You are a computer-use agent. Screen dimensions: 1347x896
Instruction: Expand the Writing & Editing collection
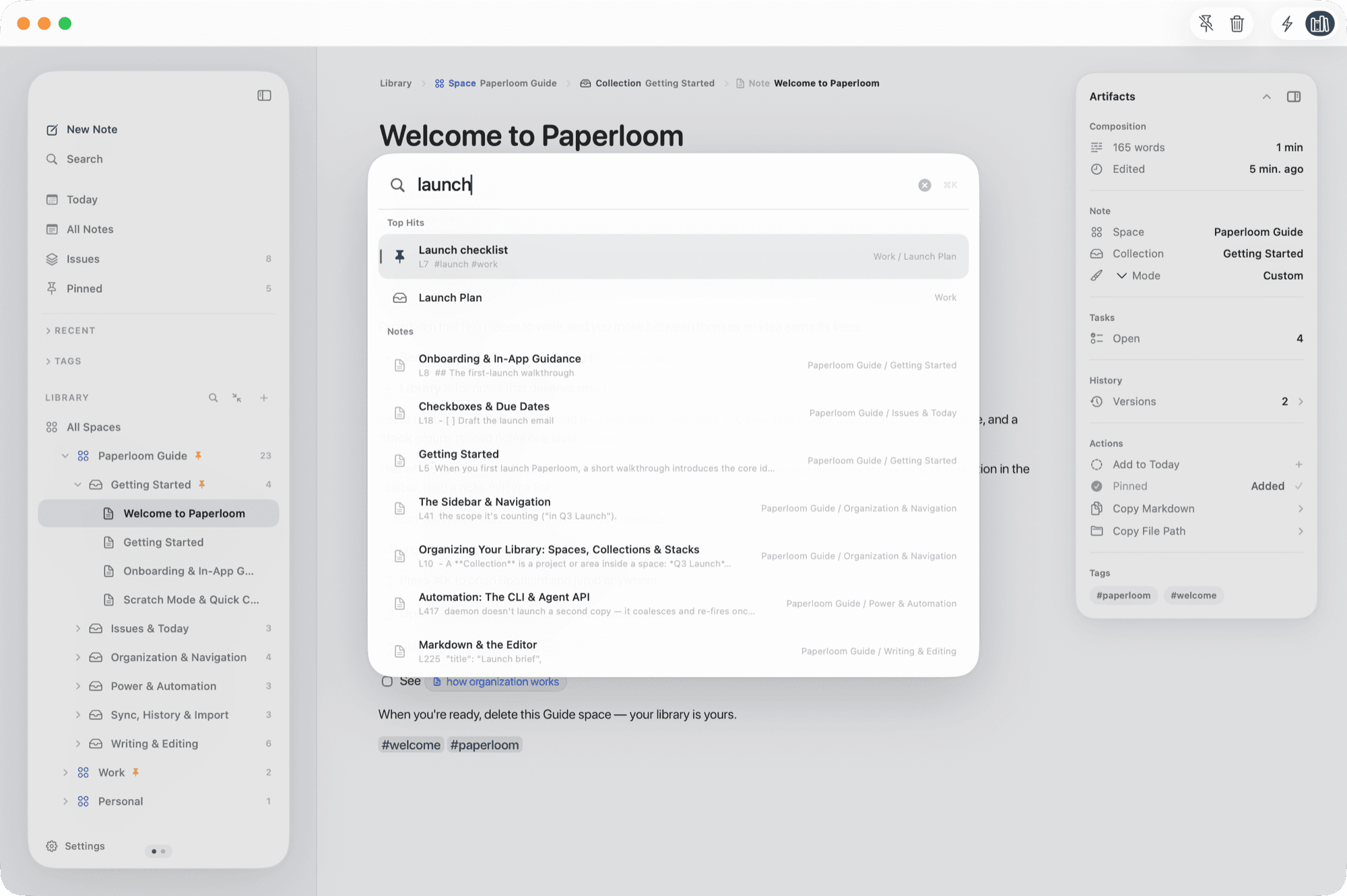[77, 744]
